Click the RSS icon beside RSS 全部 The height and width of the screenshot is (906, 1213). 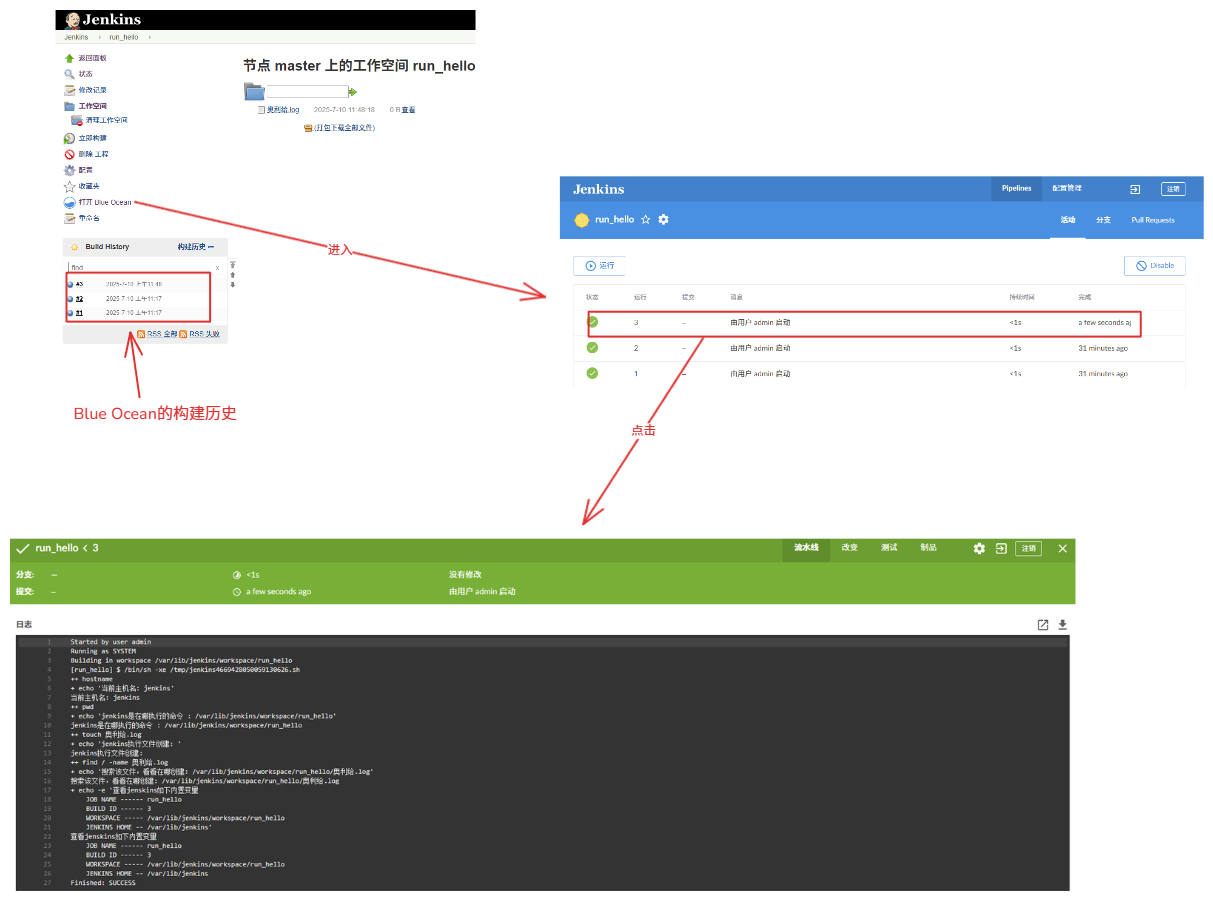coord(141,334)
